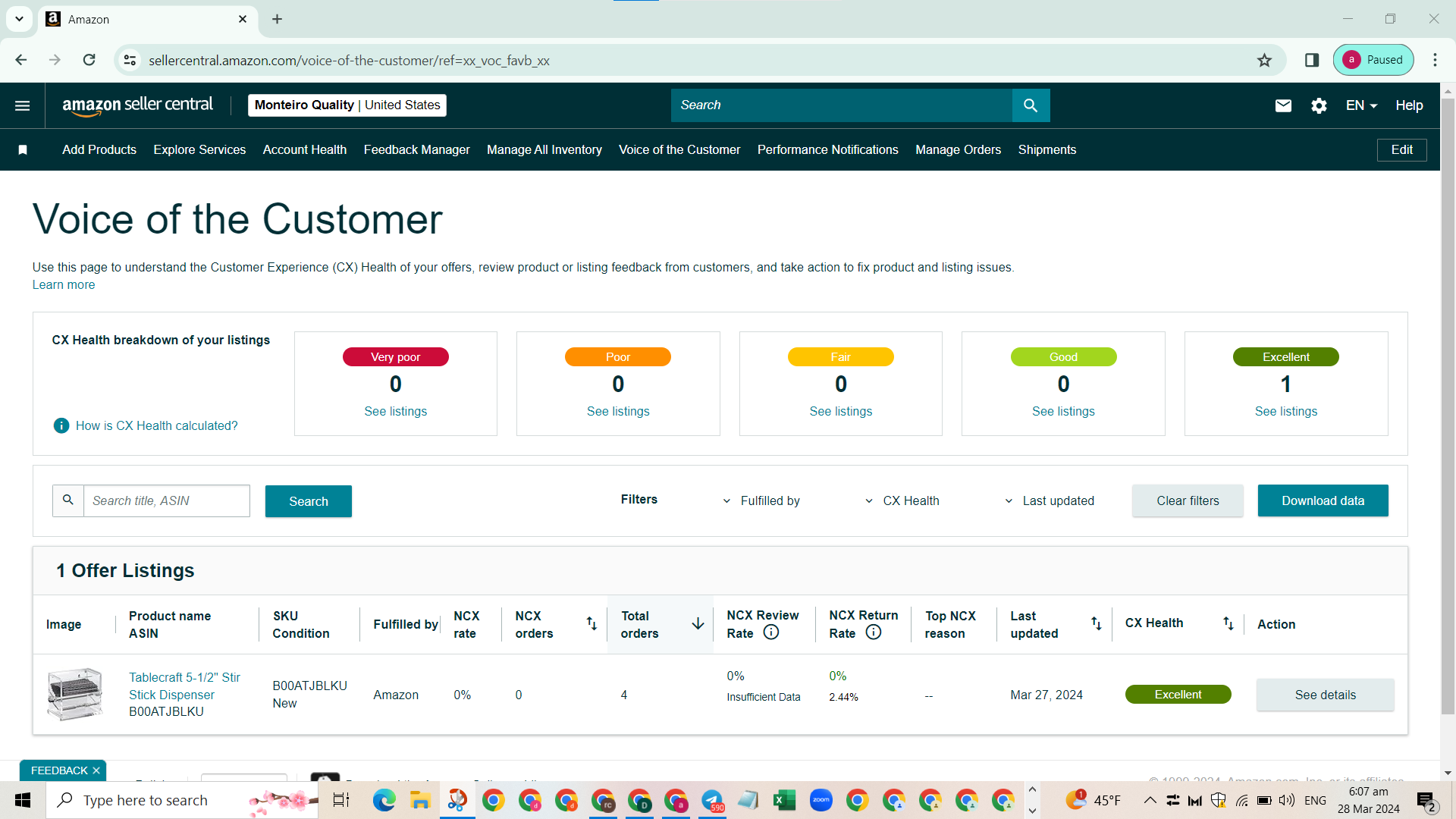This screenshot has height=819, width=1456.
Task: Open Chrome three-dot menu
Action: pyautogui.click(x=1435, y=60)
